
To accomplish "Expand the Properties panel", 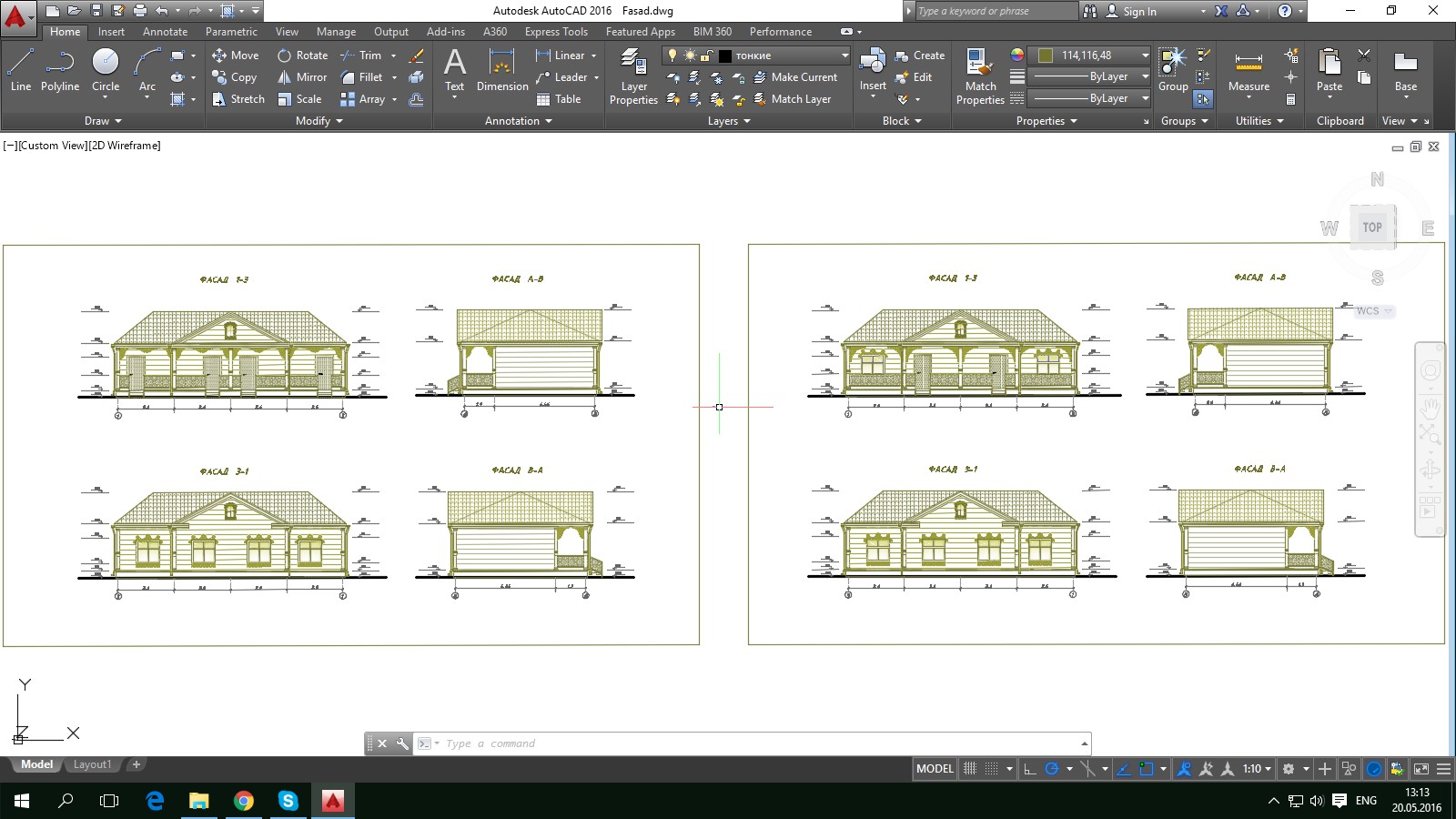I will 1046,121.
